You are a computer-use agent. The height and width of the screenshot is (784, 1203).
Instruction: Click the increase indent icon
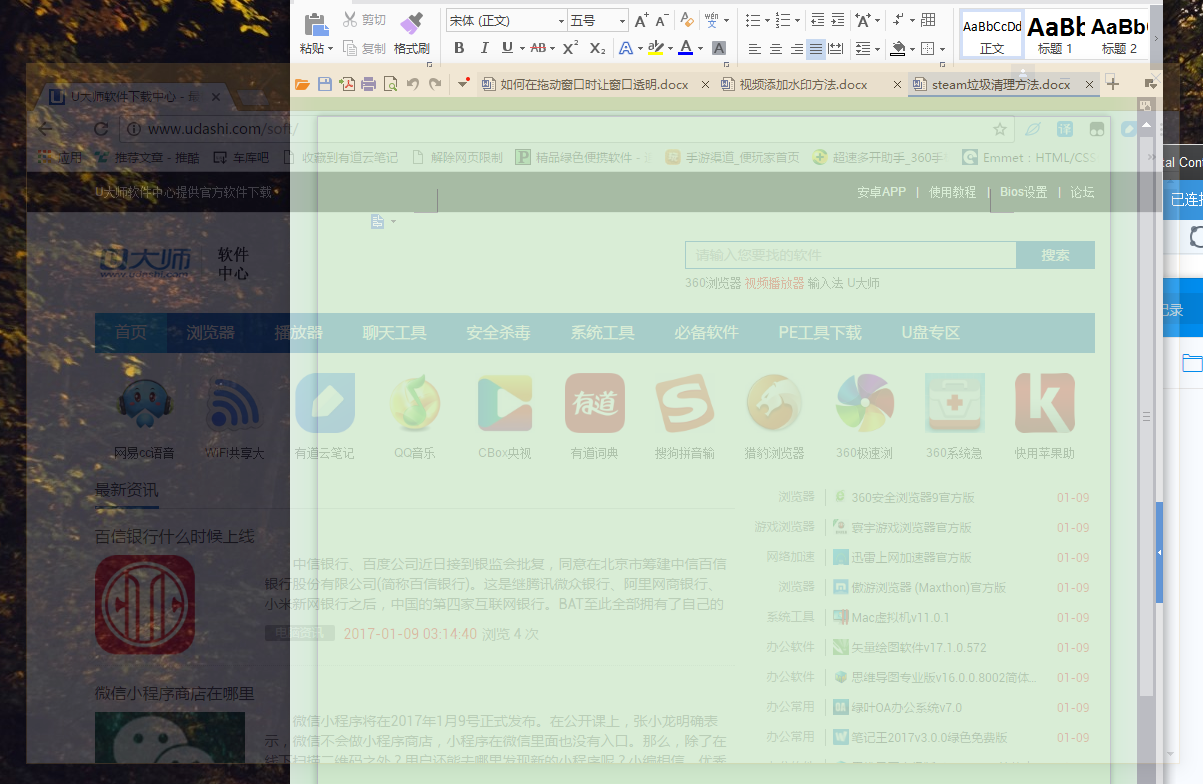(838, 20)
